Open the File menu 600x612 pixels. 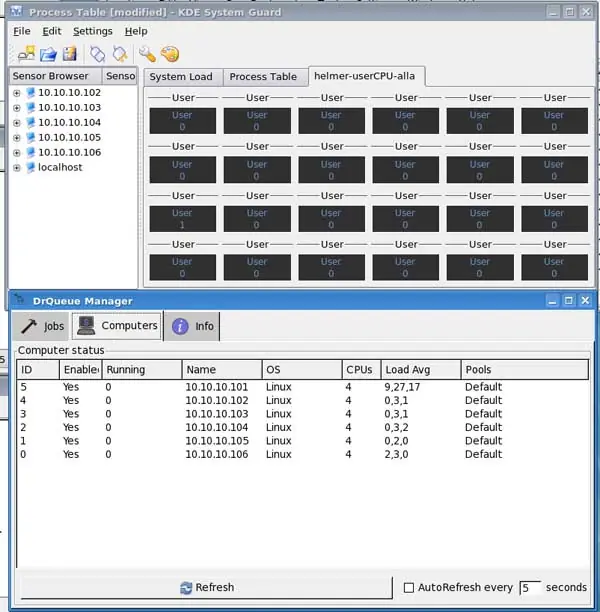pos(21,31)
